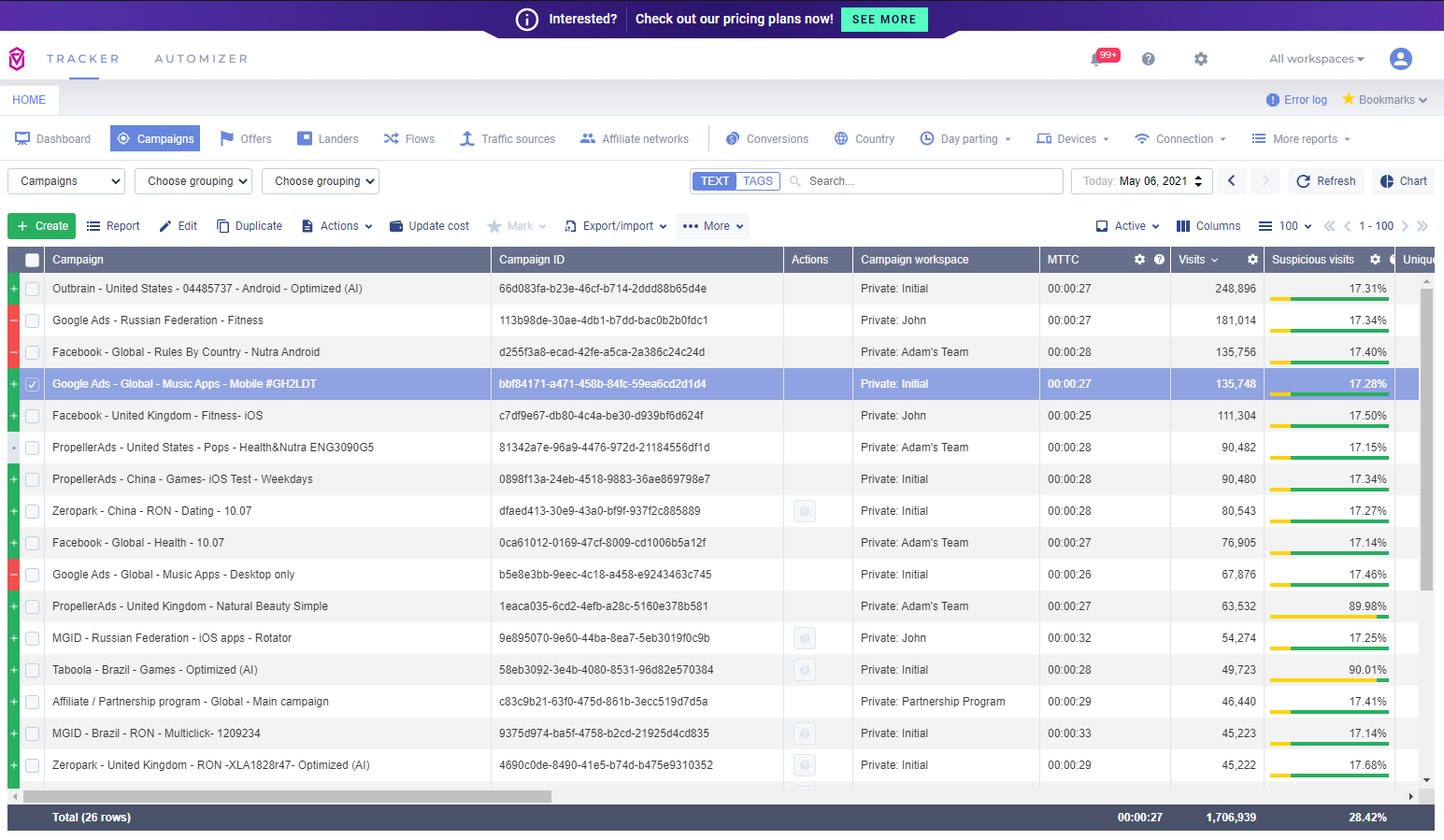Viewport: 1444px width, 840px height.
Task: Open Visits column settings gear
Action: pyautogui.click(x=1252, y=260)
